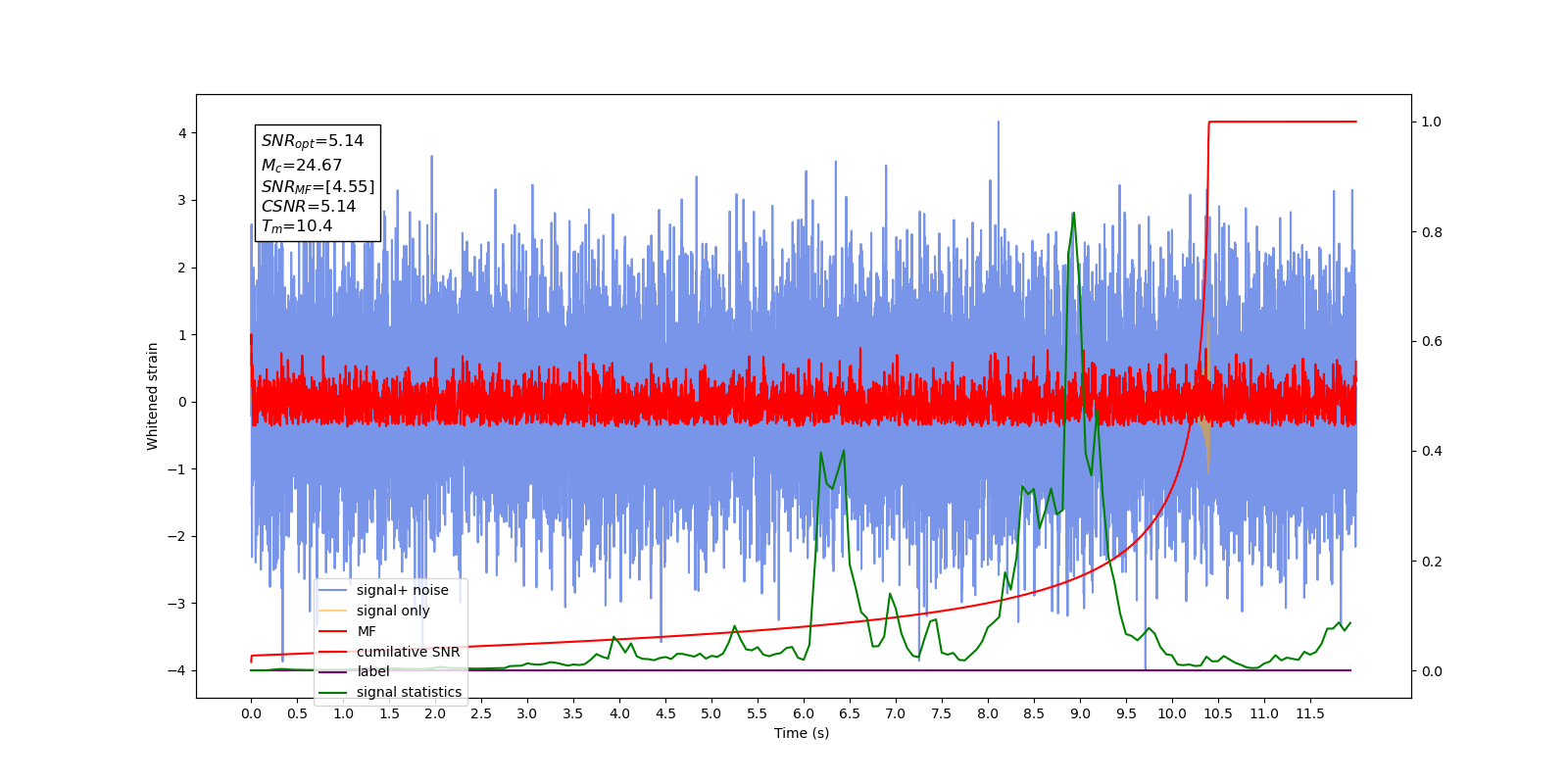Click the 'Time (s)' x-axis label

pos(802,733)
